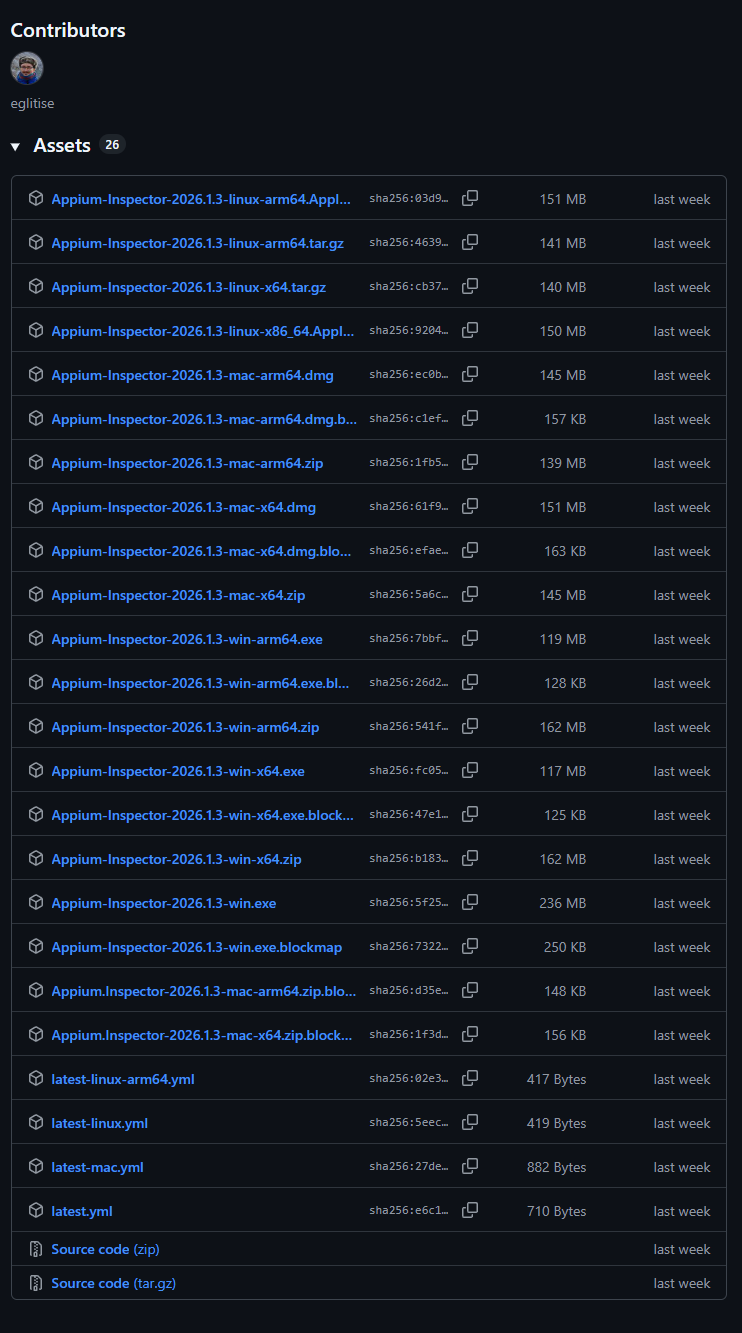The image size is (742, 1333).
Task: Download Appium-Inspector-2026.1.3-win-arm64.exe
Action: [187, 639]
